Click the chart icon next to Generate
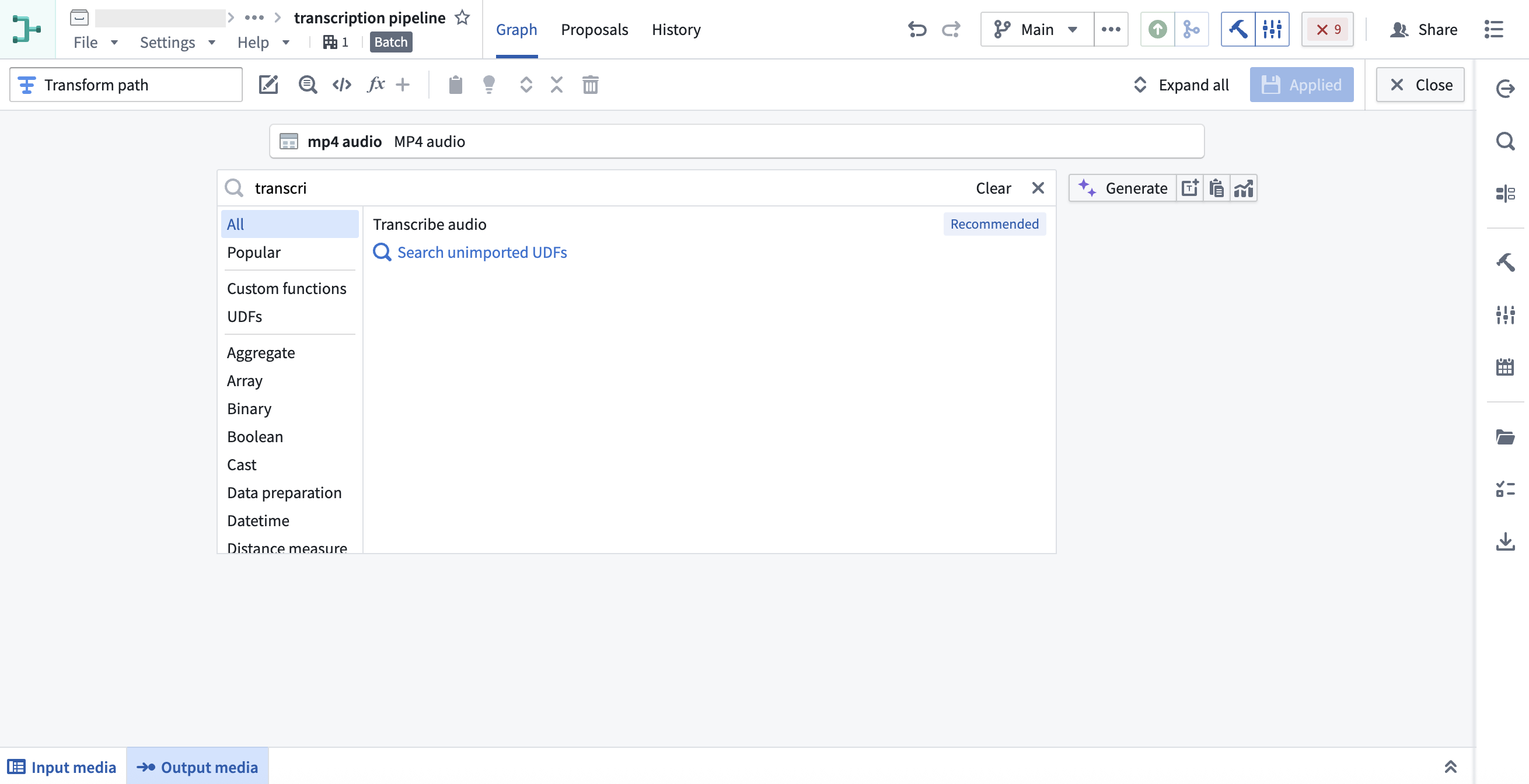 click(1244, 188)
